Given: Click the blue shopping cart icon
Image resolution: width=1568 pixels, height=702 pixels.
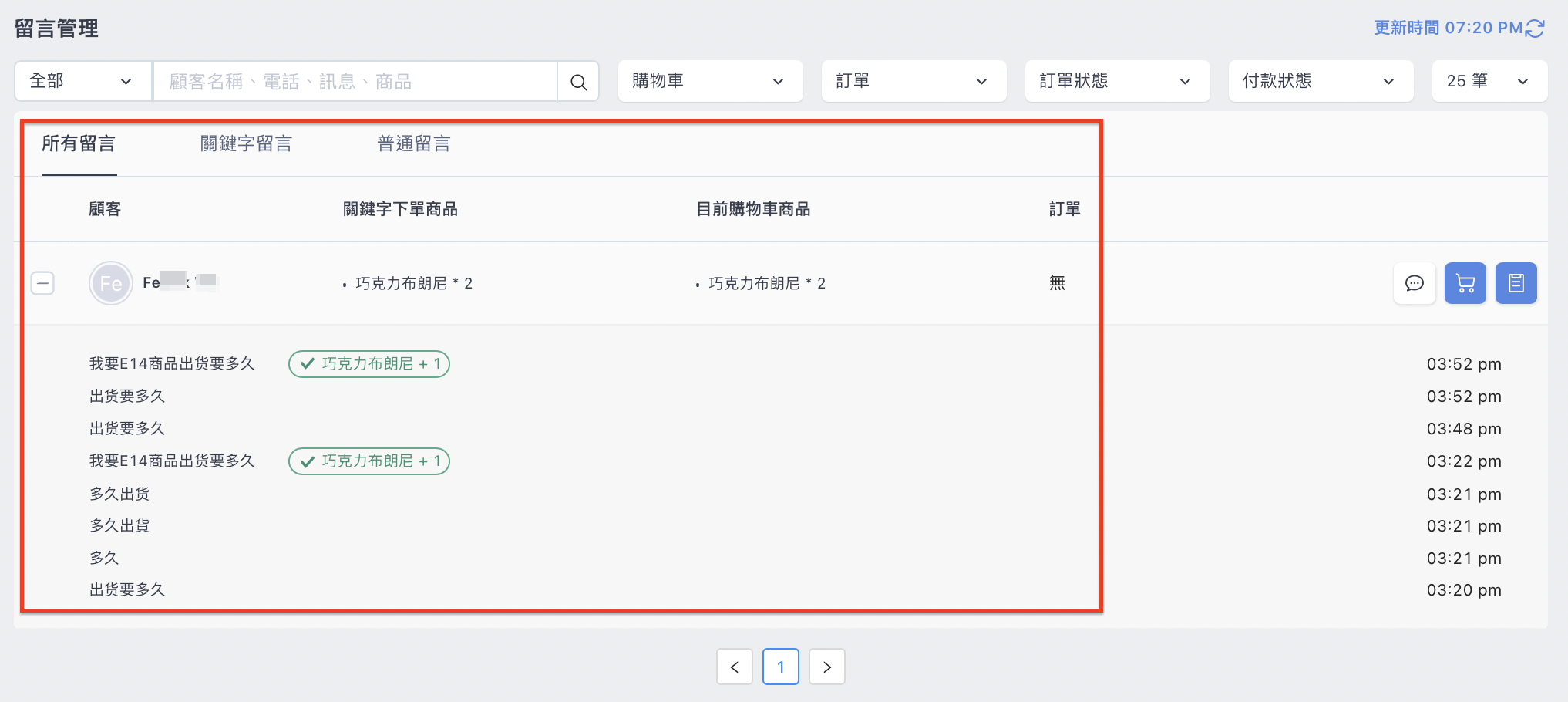Looking at the screenshot, I should point(1465,283).
